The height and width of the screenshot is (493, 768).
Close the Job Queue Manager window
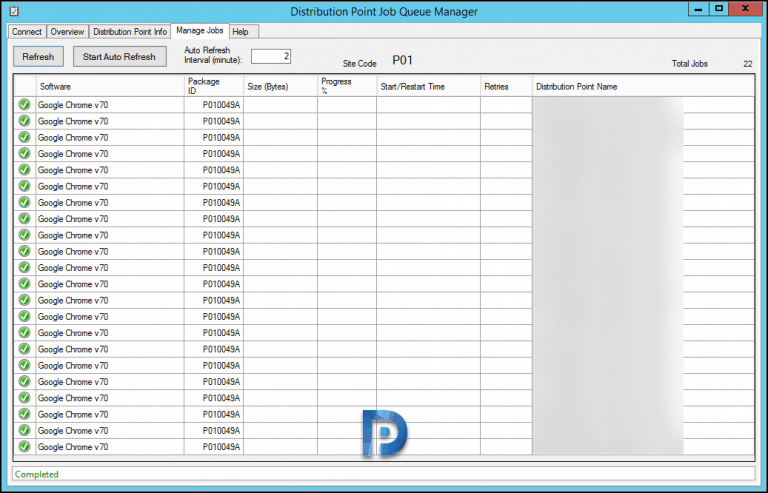tap(745, 9)
